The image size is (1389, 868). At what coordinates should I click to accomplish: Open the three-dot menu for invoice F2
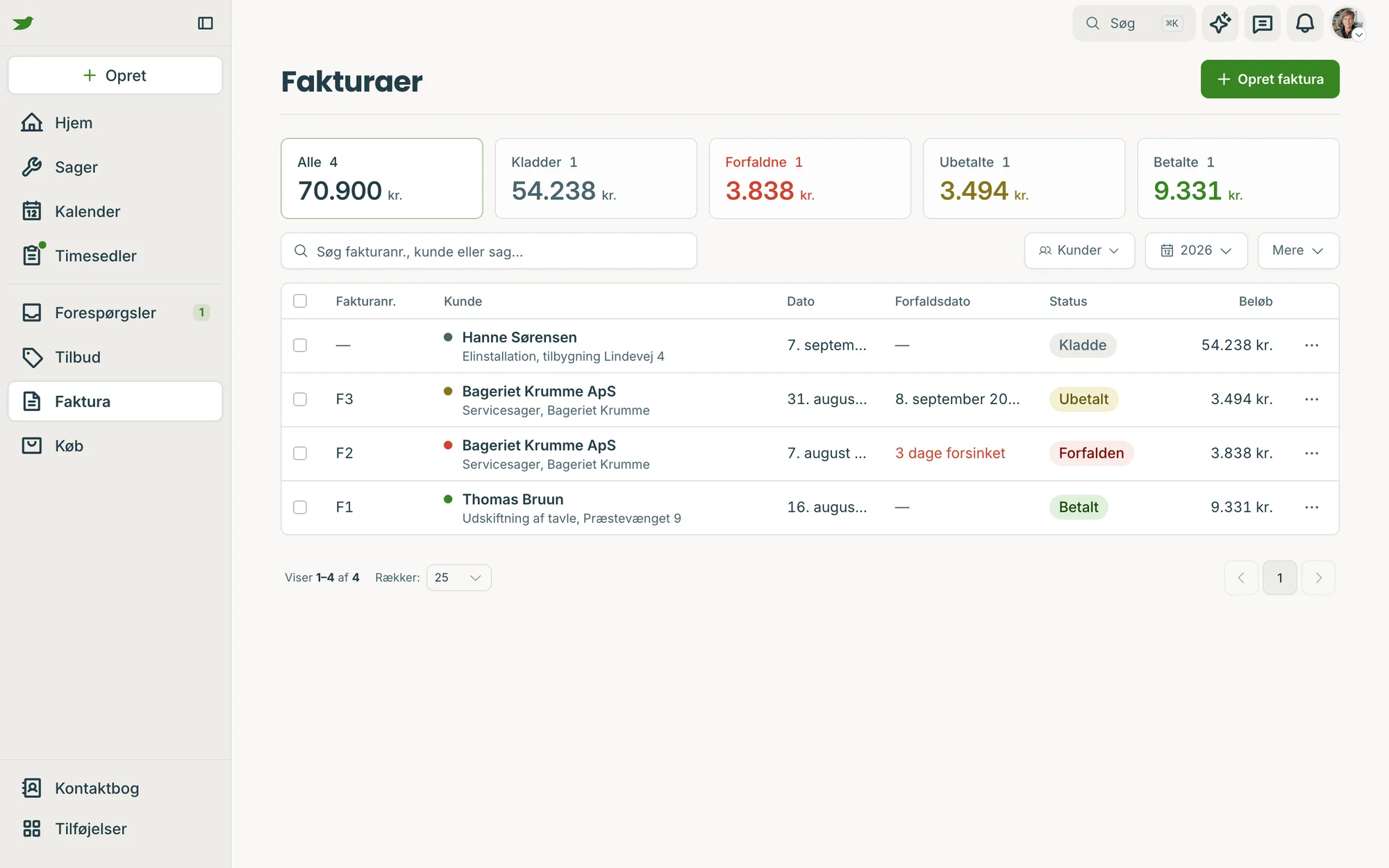[x=1311, y=453]
